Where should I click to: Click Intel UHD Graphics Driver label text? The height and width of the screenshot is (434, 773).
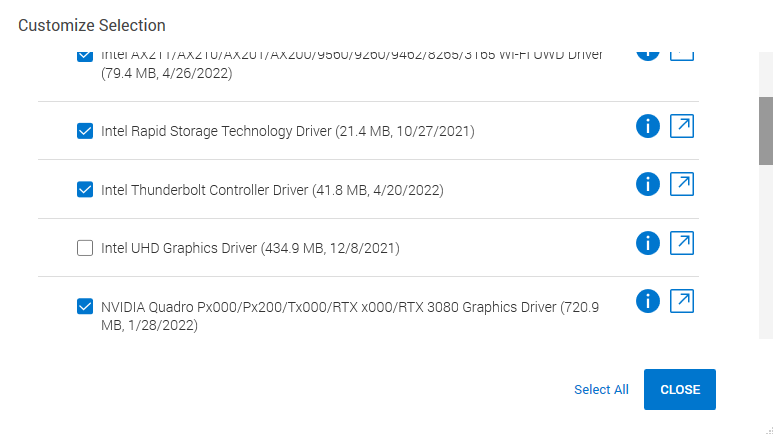(x=250, y=248)
